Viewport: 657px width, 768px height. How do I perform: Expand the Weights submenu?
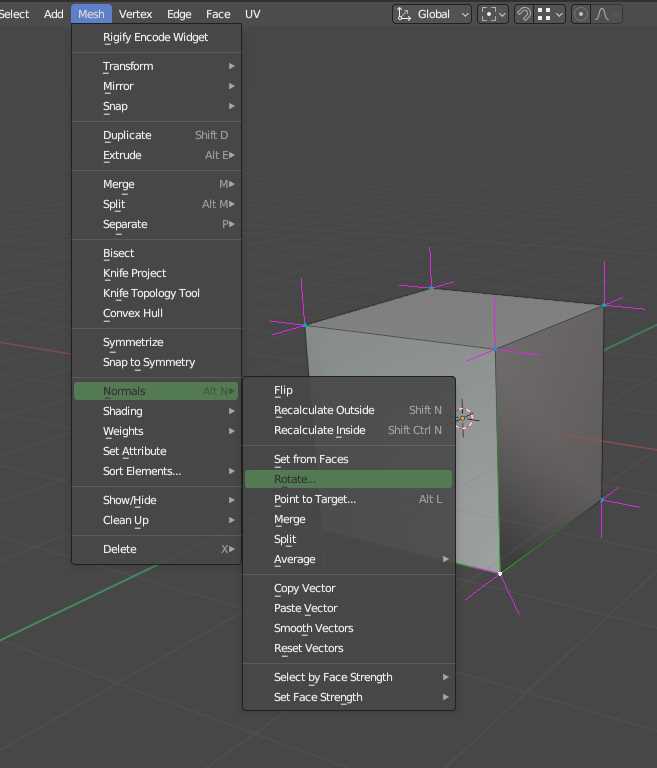[156, 432]
